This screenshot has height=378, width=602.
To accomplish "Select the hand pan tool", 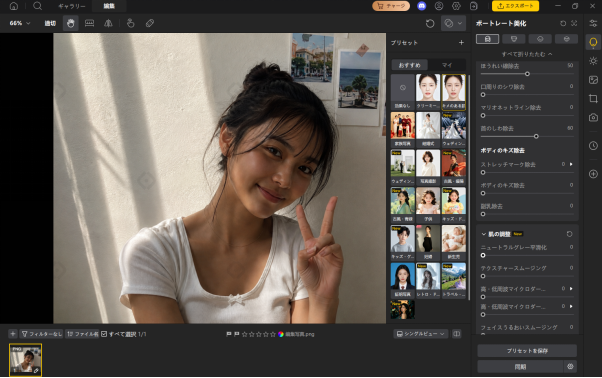I will pos(71,23).
